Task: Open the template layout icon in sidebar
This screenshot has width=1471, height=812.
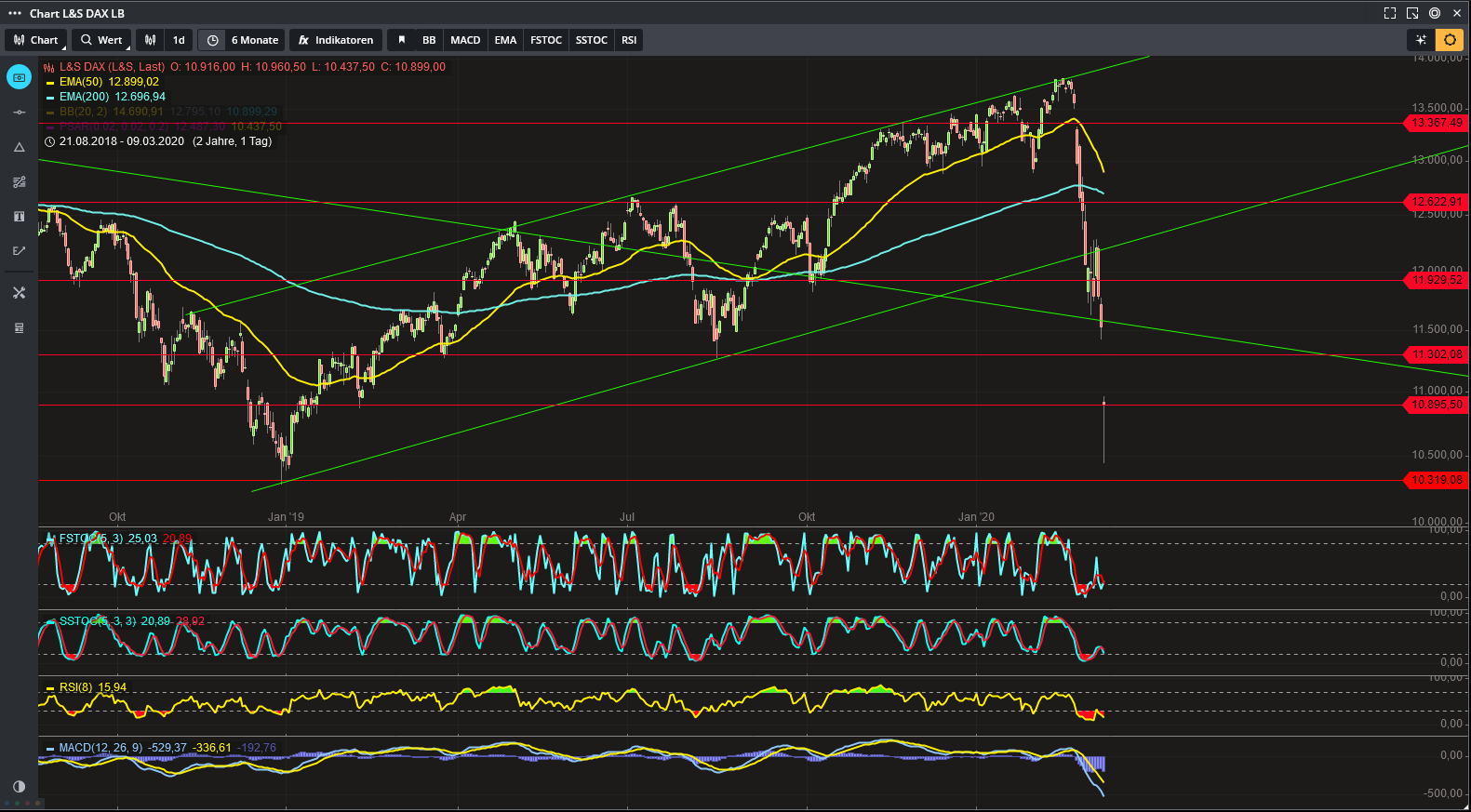Action: click(x=19, y=327)
